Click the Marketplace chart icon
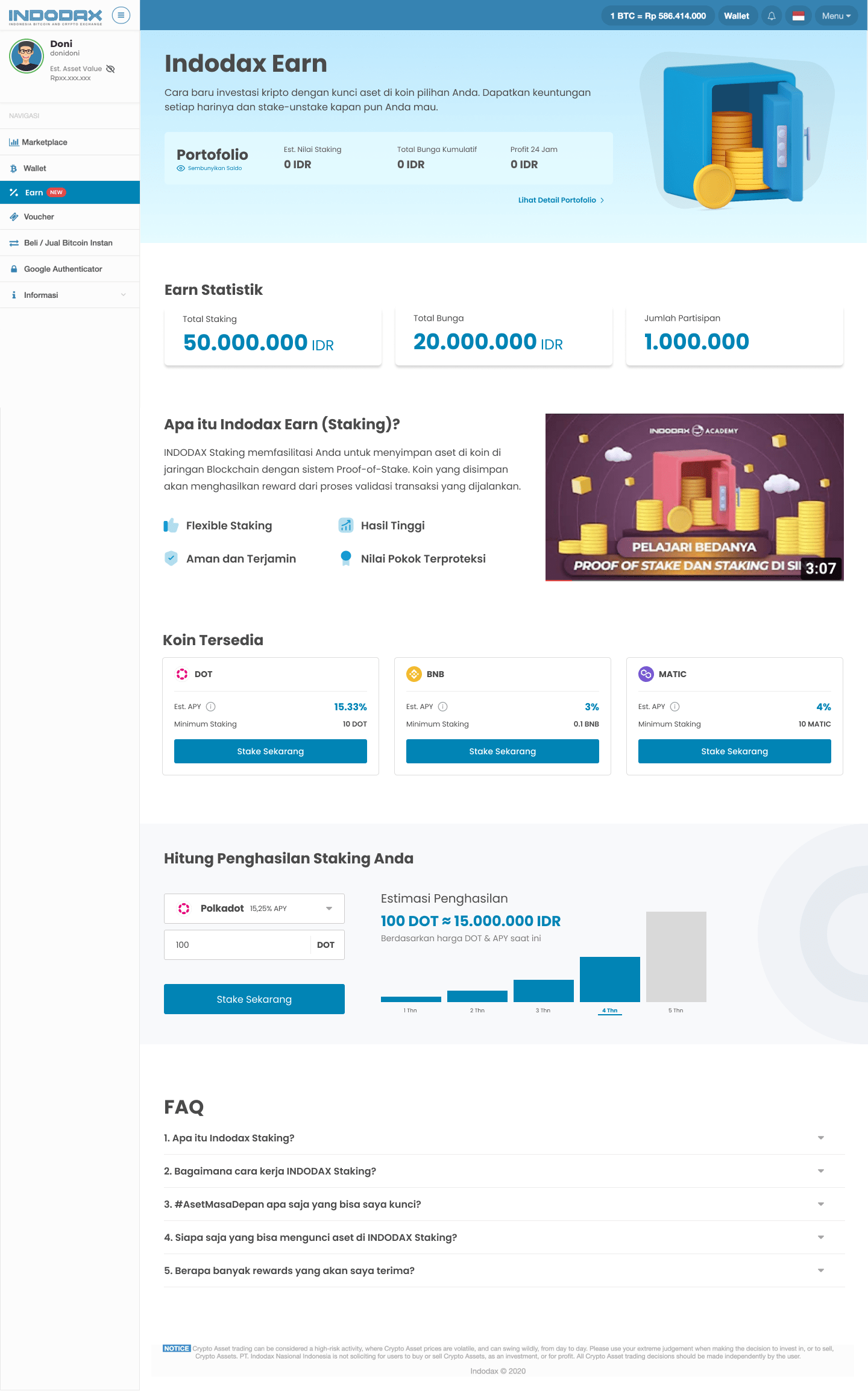 click(14, 142)
